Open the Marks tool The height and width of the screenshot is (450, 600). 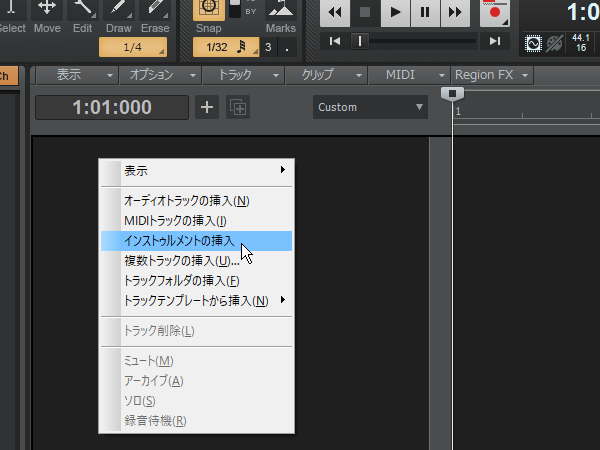pyautogui.click(x=281, y=17)
